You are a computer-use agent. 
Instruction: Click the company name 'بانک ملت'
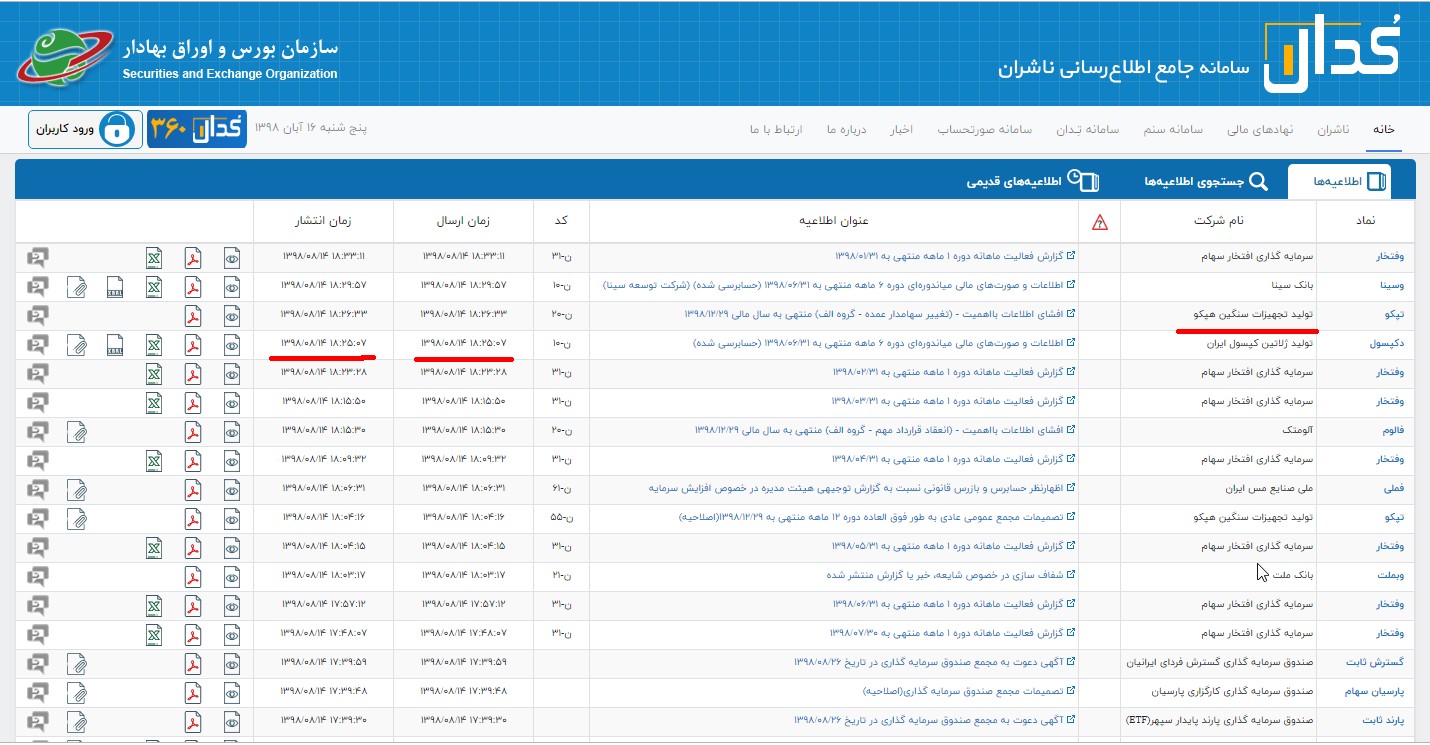1291,577
